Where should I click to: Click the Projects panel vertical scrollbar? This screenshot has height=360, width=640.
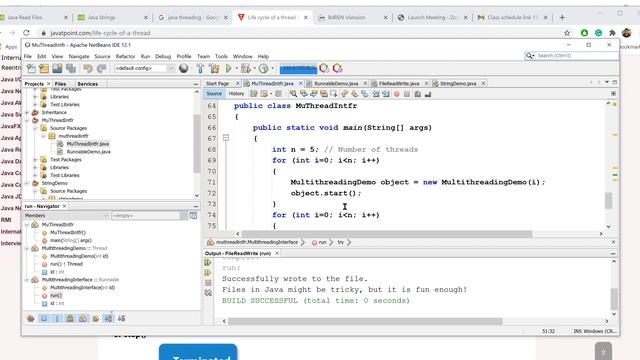click(197, 143)
